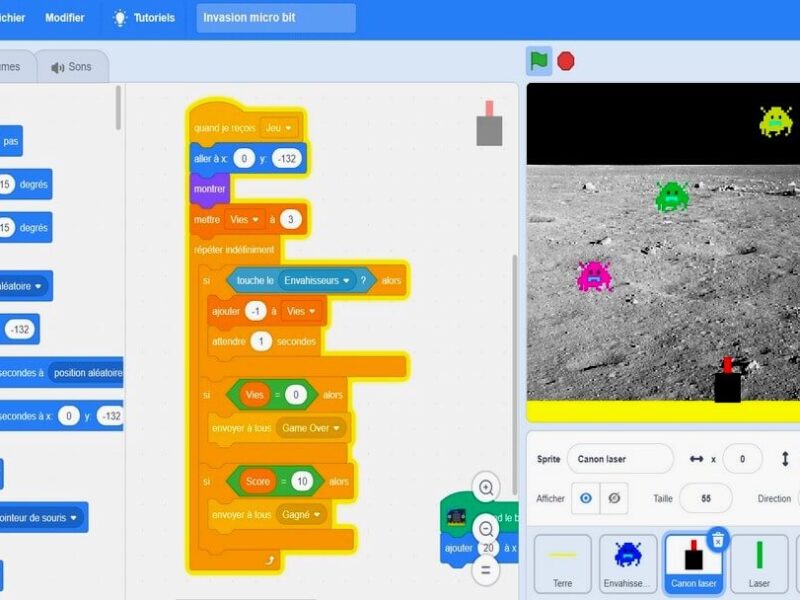Open the Tutoriels lightbulb menu
This screenshot has width=800, height=600.
[x=144, y=18]
